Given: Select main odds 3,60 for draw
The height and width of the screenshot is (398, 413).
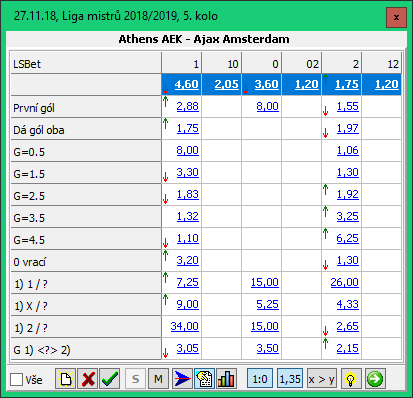Looking at the screenshot, I should pos(267,84).
